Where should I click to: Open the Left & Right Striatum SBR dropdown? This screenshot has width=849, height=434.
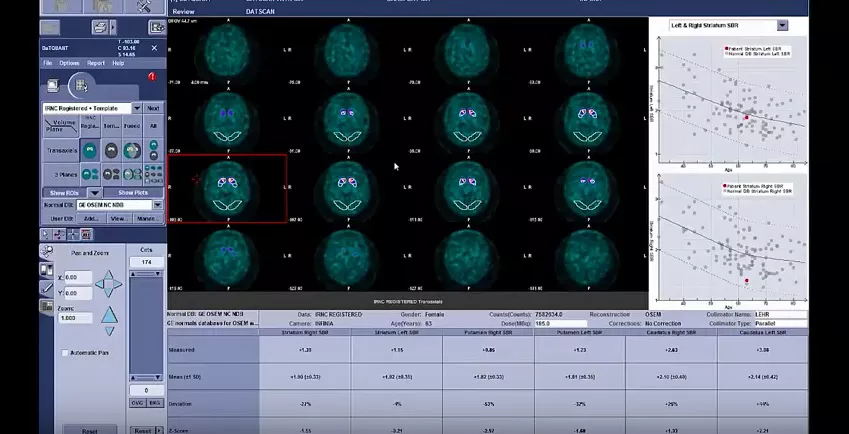(782, 25)
